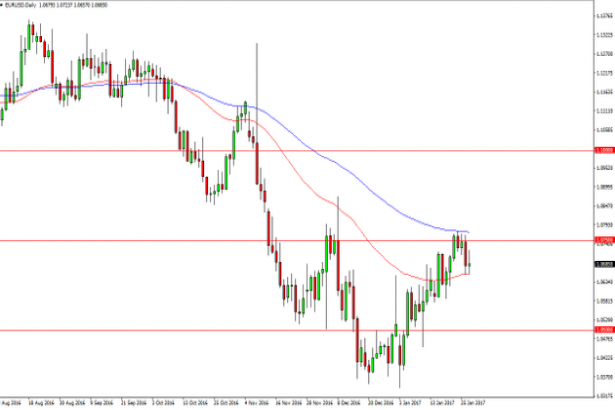615x410 pixels.
Task: Click the 1.13765 price axis label
Action: pos(604,16)
